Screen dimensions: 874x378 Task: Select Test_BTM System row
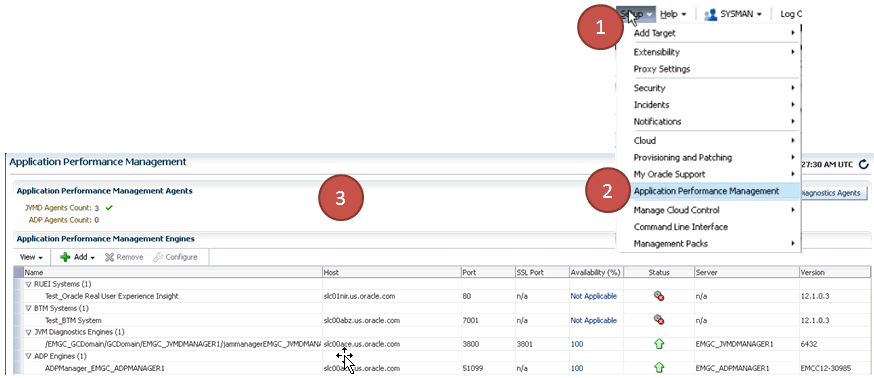(x=443, y=320)
